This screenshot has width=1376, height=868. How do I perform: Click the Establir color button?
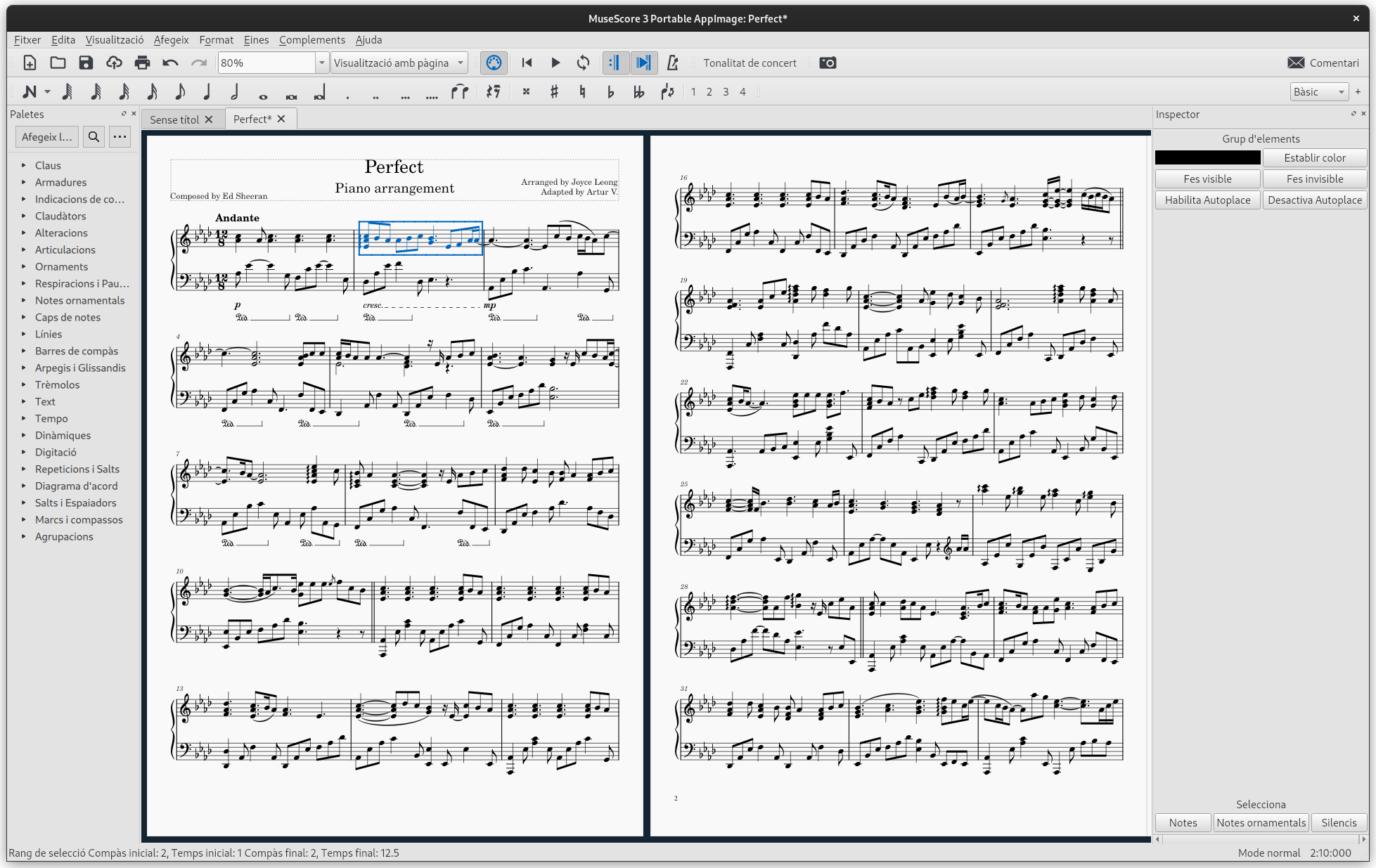click(1315, 157)
